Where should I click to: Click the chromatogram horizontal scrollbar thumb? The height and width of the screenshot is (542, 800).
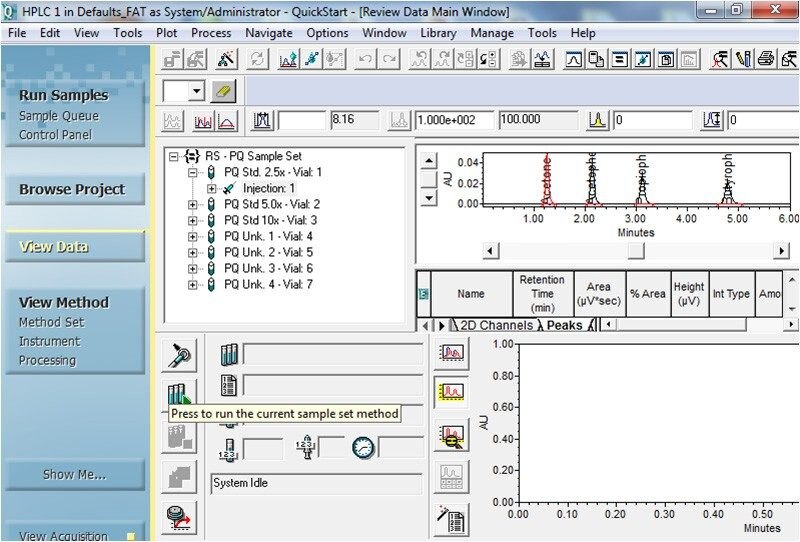(636, 251)
